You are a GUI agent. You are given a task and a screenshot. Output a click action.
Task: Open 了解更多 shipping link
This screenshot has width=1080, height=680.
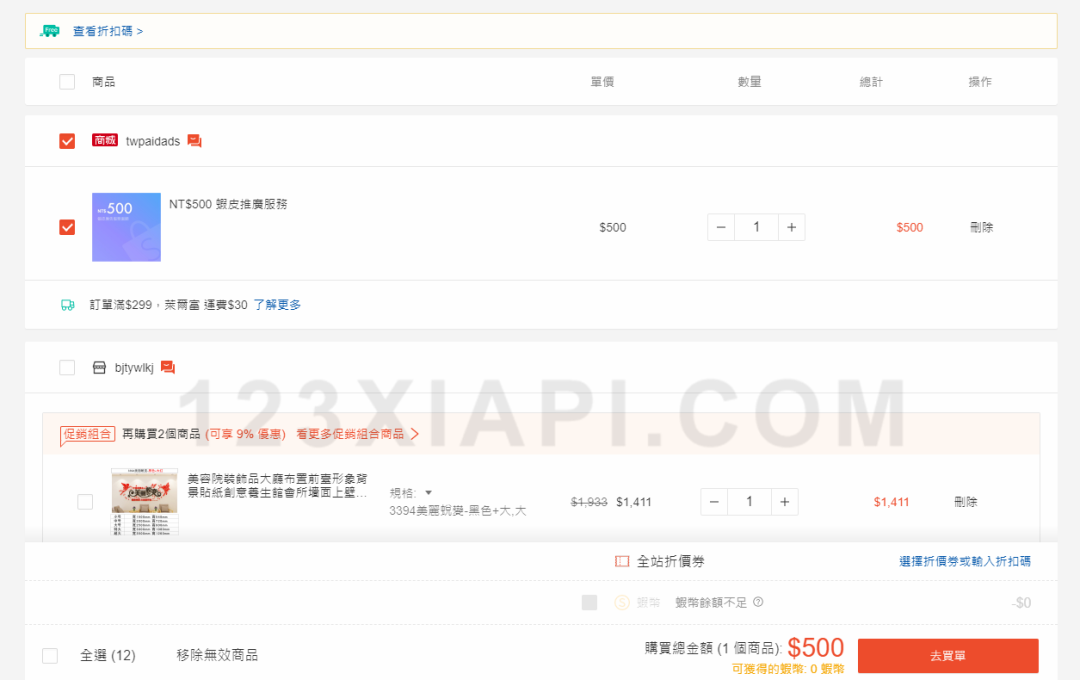point(277,305)
